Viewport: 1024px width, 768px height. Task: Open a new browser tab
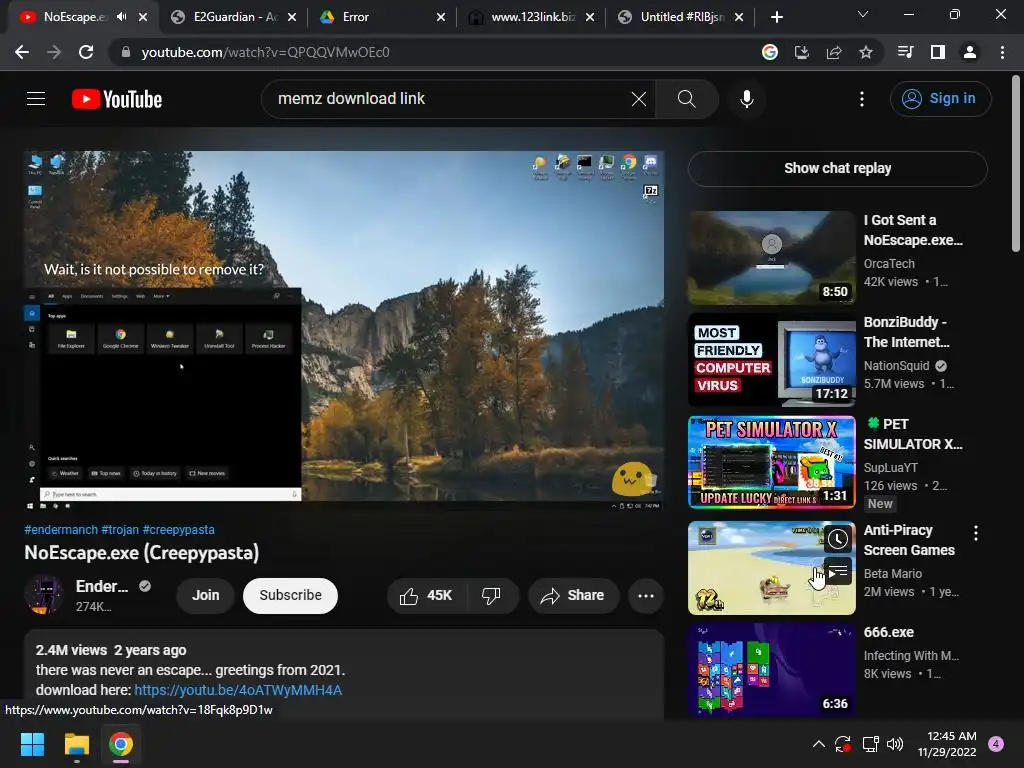776,17
